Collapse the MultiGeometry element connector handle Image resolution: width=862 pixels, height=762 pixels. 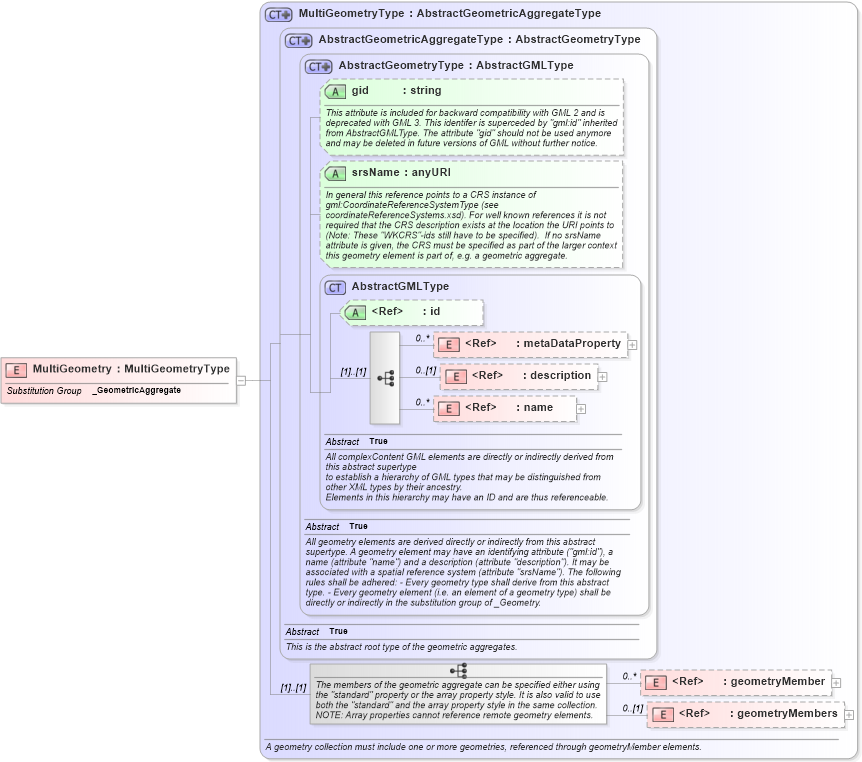241,380
